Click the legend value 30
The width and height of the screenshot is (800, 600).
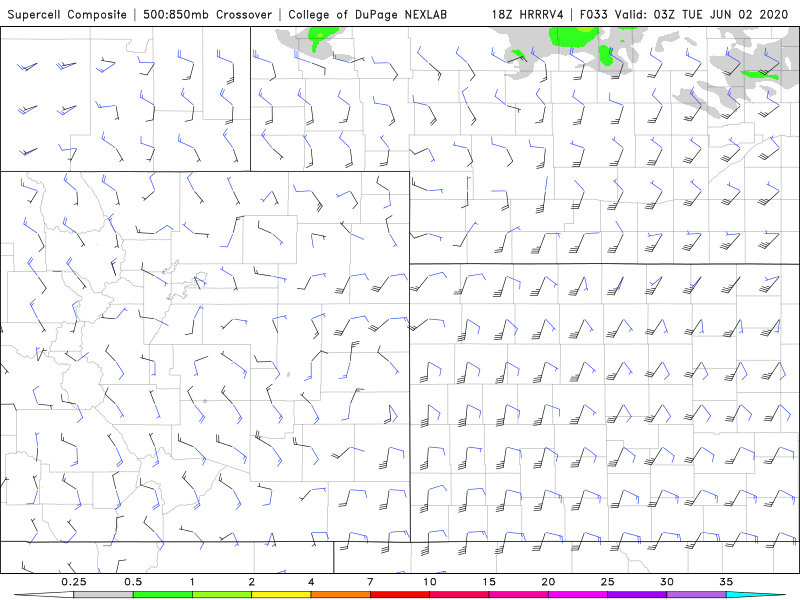tap(667, 582)
